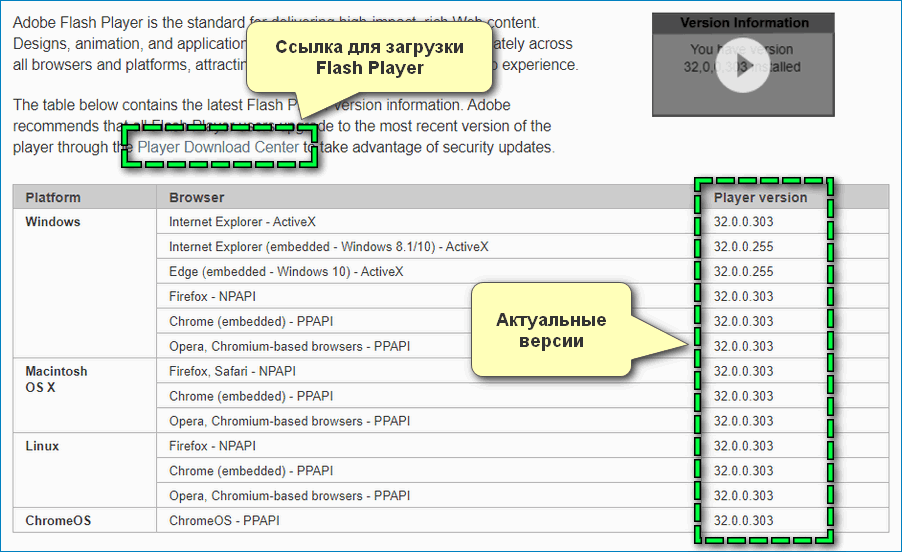Click version 32.0.0.255 for Internet Explorer embedded
This screenshot has height=552, width=902.
point(743,247)
